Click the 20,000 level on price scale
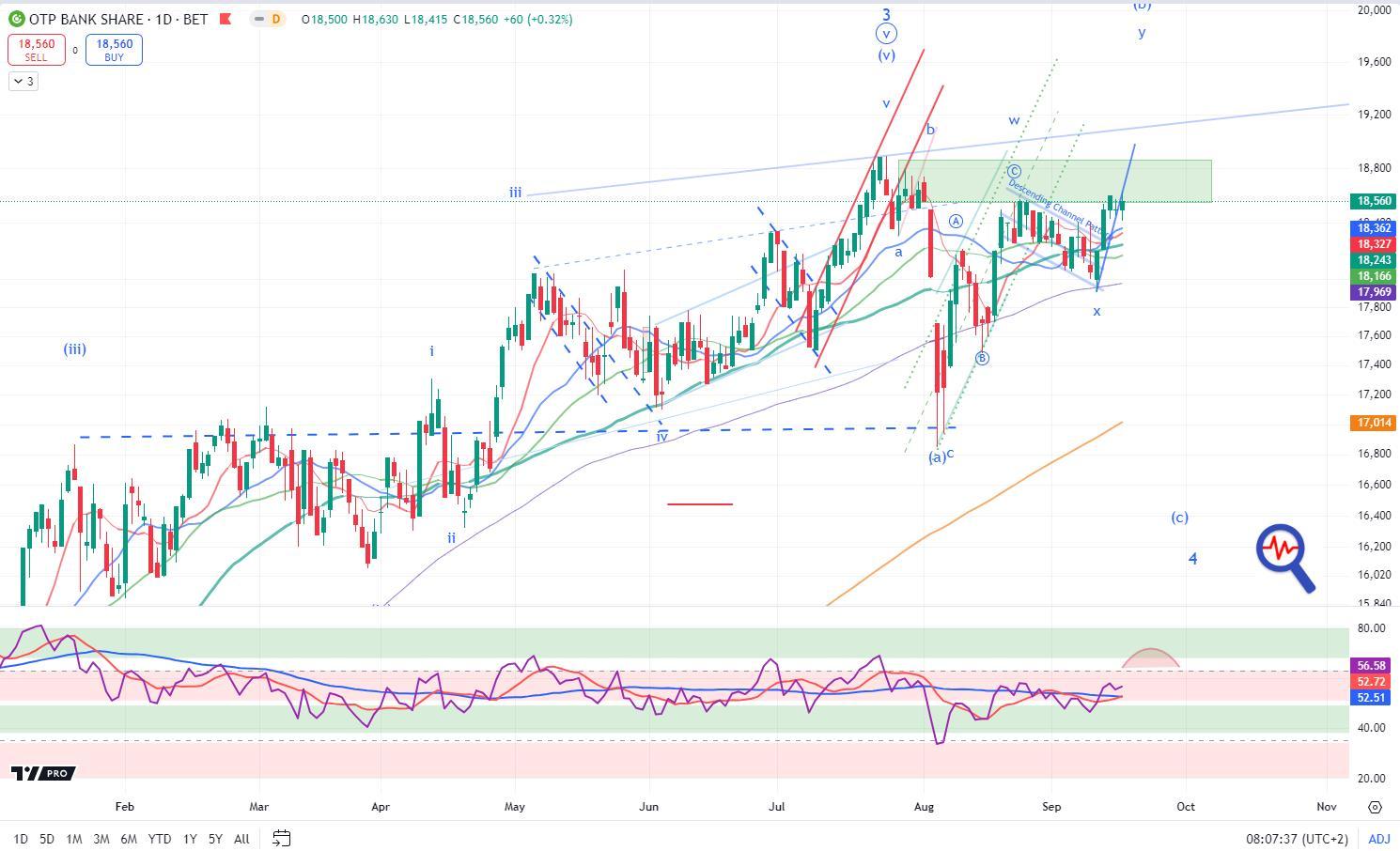The height and width of the screenshot is (851, 1400). pos(1374,9)
